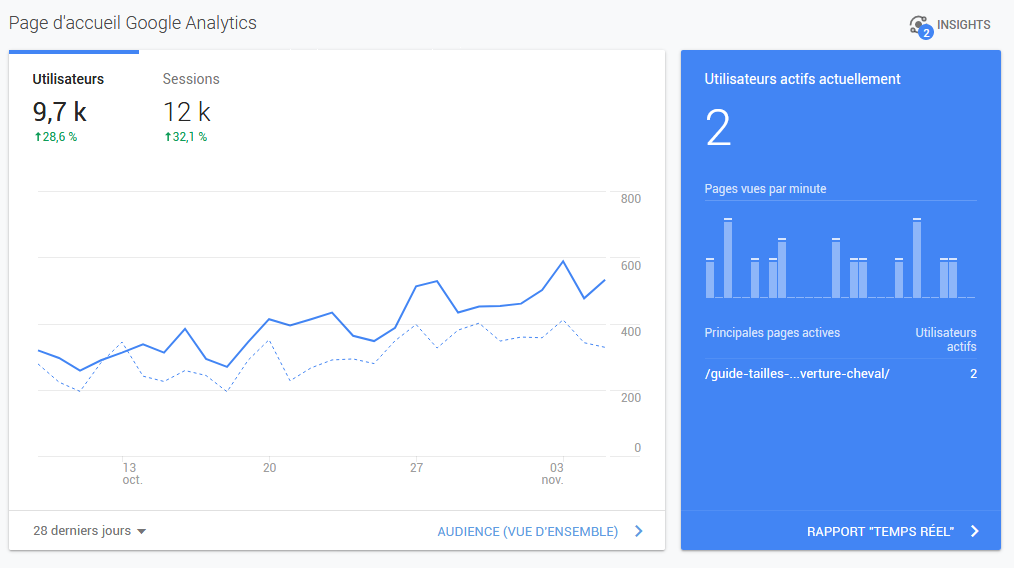Screen dimensions: 1014x568
Task: Click the 27 date axis label
Action: pos(416,467)
